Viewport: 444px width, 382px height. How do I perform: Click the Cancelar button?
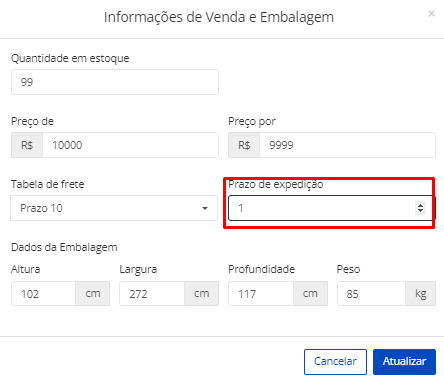[335, 362]
